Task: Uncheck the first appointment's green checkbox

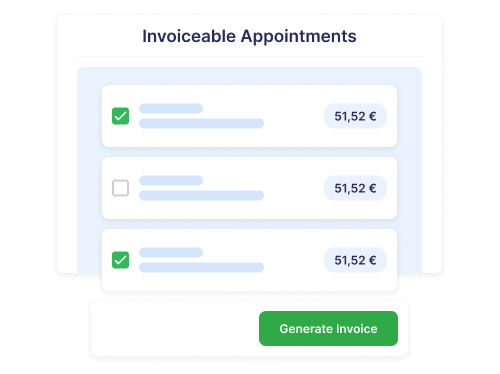Action: click(120, 116)
